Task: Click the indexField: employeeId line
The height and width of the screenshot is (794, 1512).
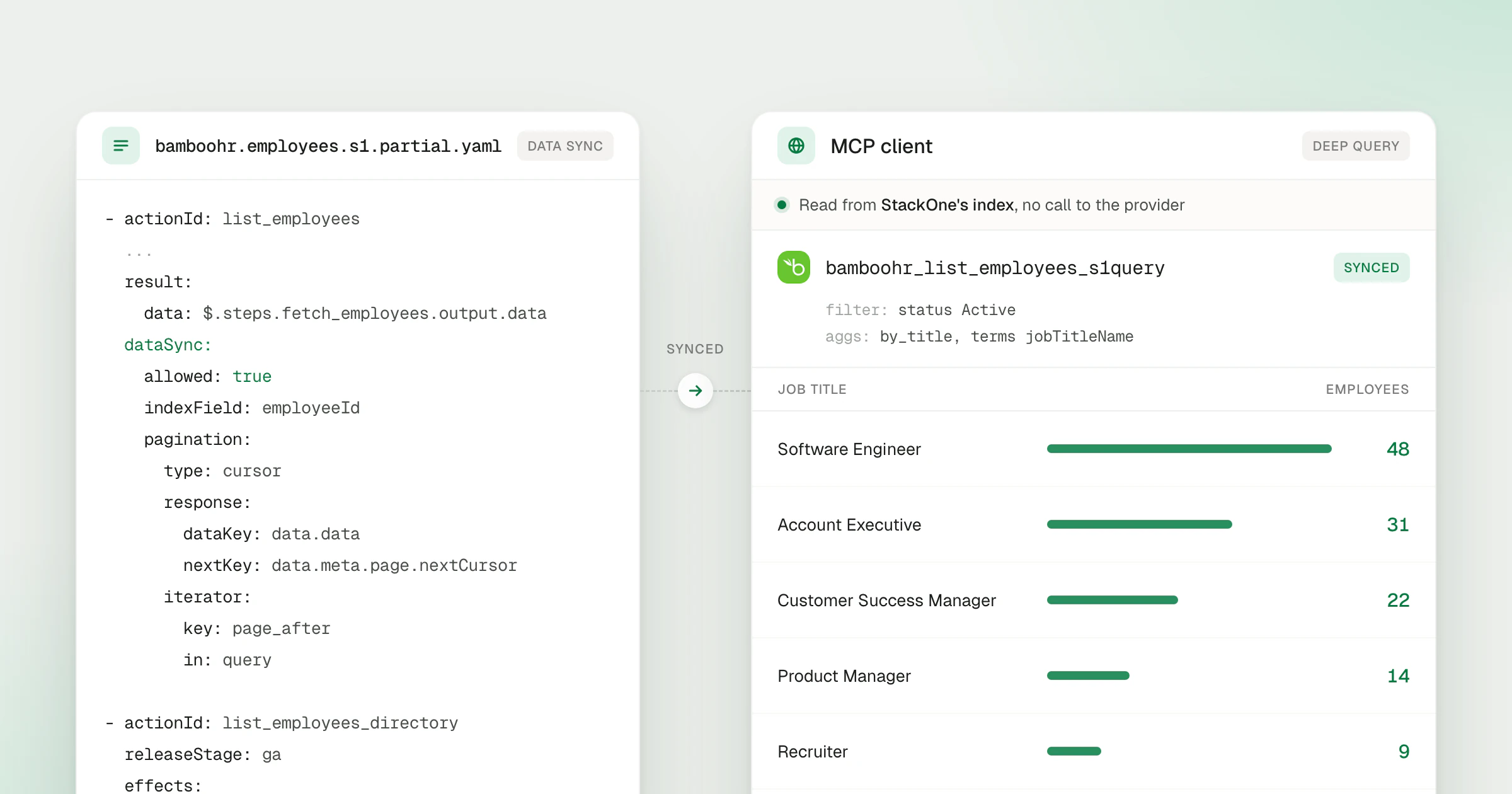Action: click(252, 408)
